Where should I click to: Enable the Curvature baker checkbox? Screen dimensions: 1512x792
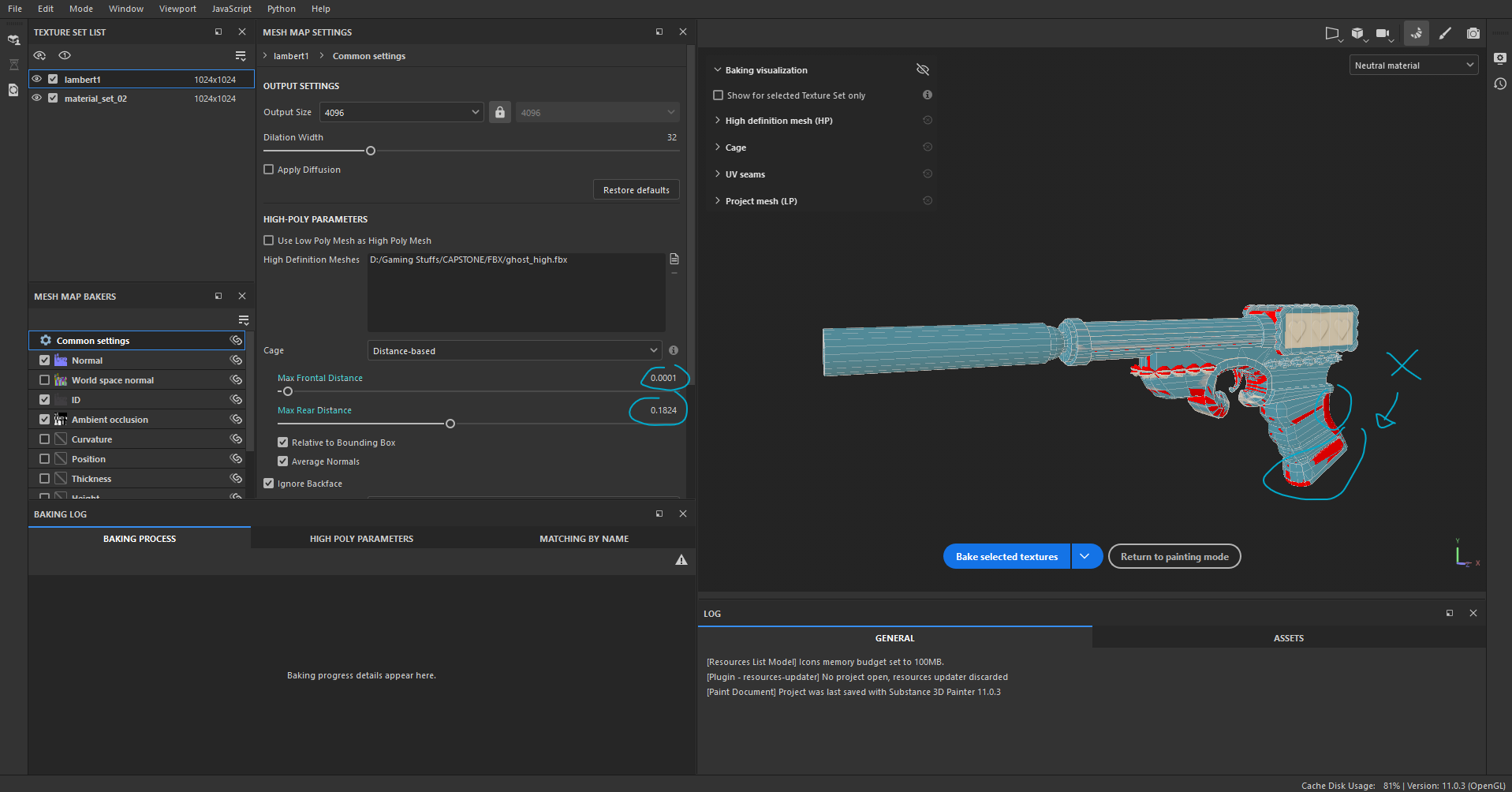[x=45, y=439]
